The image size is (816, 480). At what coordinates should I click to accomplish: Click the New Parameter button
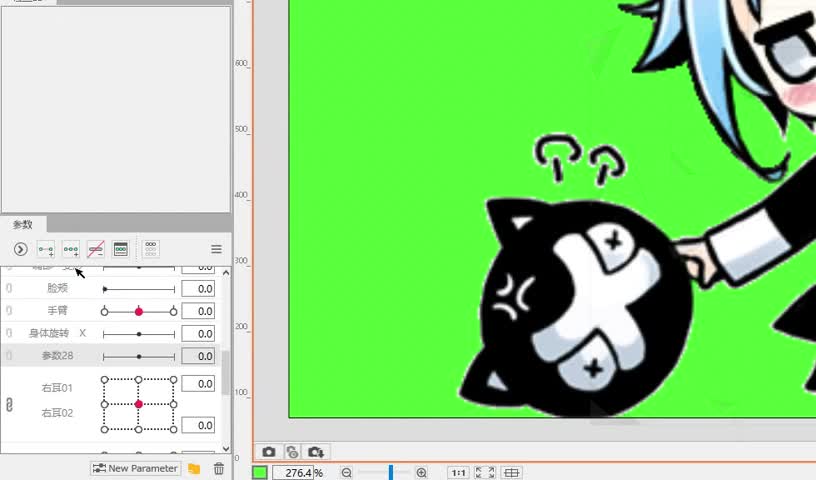[135, 468]
